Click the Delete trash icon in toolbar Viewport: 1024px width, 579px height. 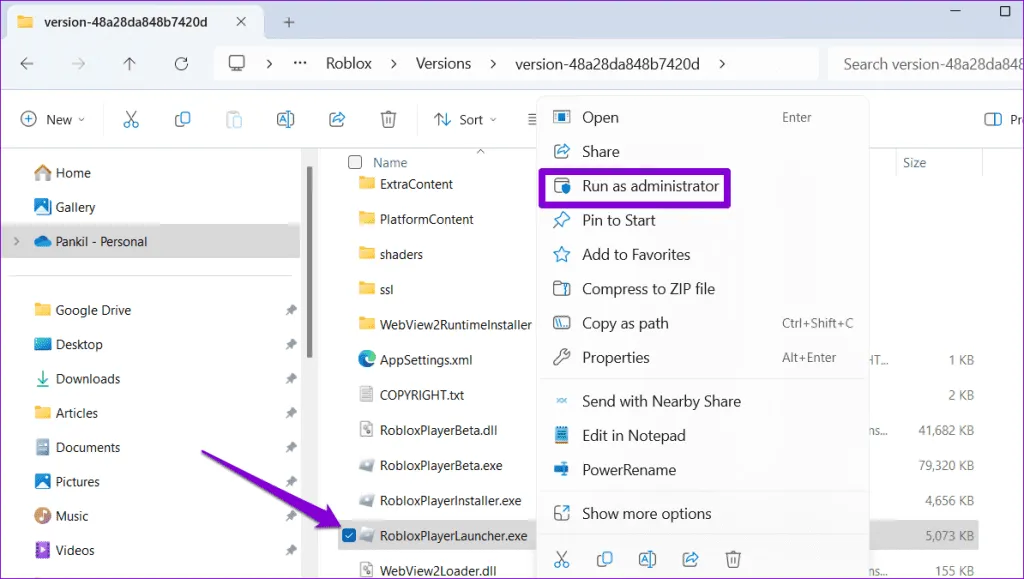(x=388, y=120)
